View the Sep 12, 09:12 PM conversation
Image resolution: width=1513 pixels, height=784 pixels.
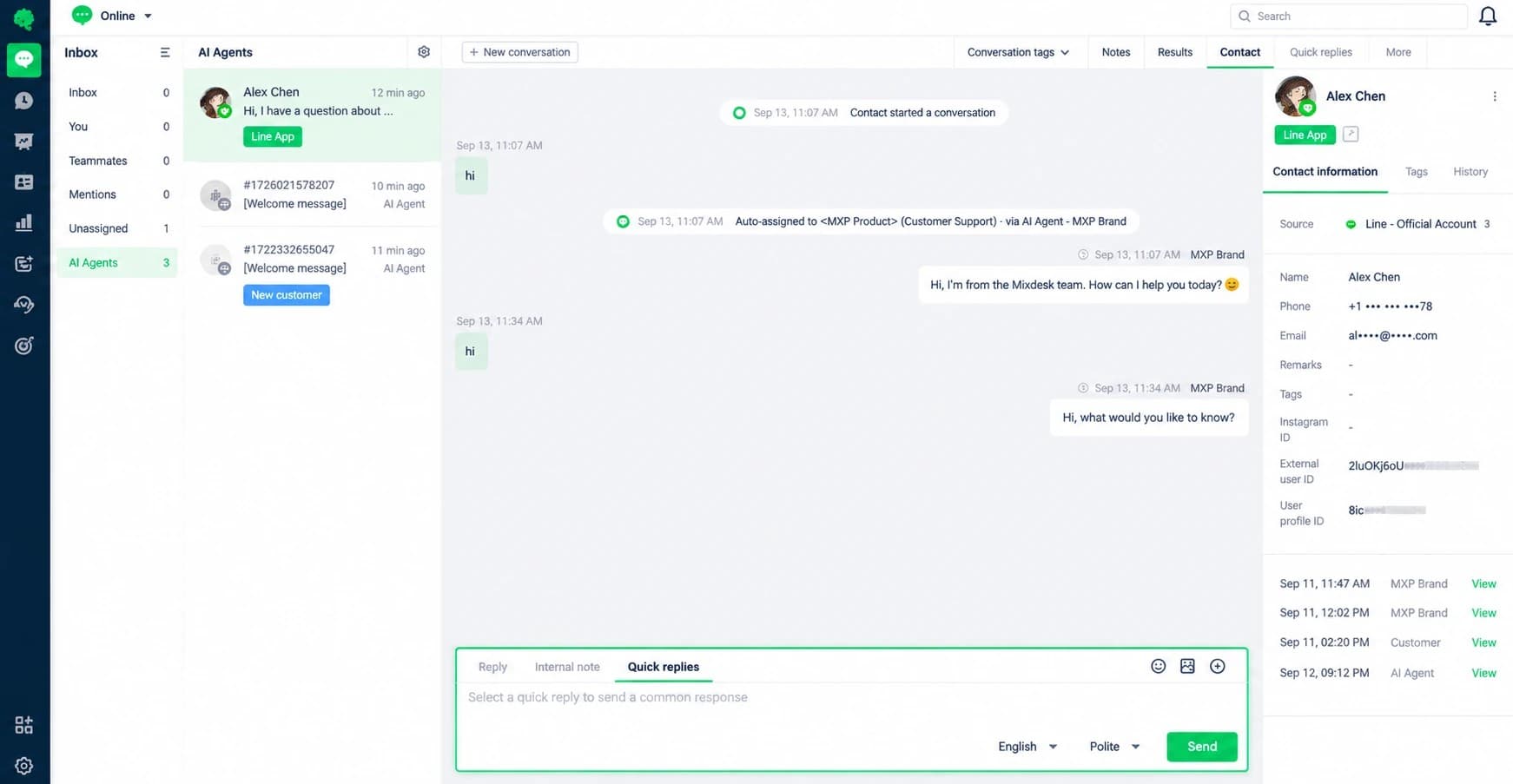pyautogui.click(x=1483, y=673)
